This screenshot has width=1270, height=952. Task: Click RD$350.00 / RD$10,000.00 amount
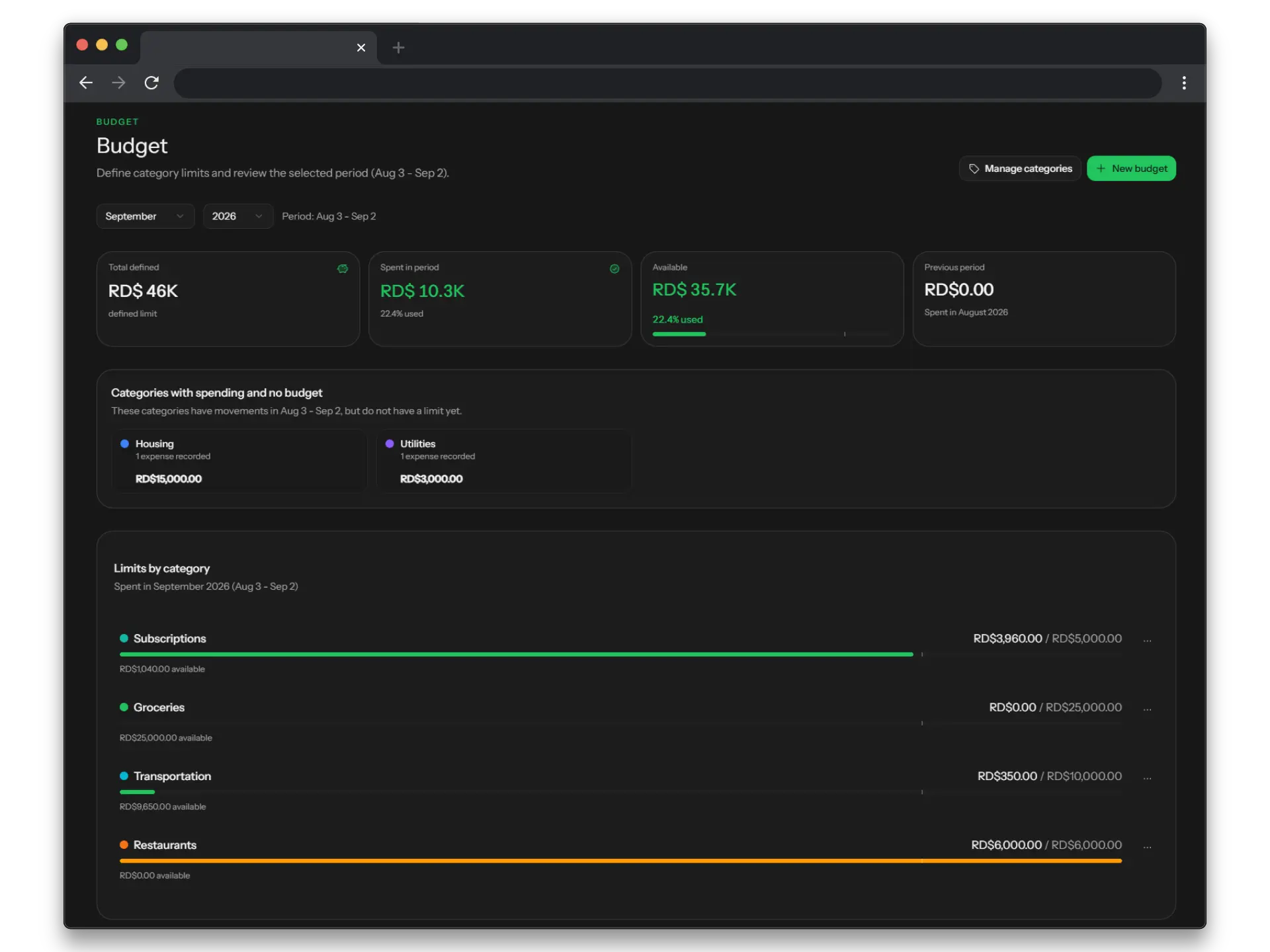1049,776
